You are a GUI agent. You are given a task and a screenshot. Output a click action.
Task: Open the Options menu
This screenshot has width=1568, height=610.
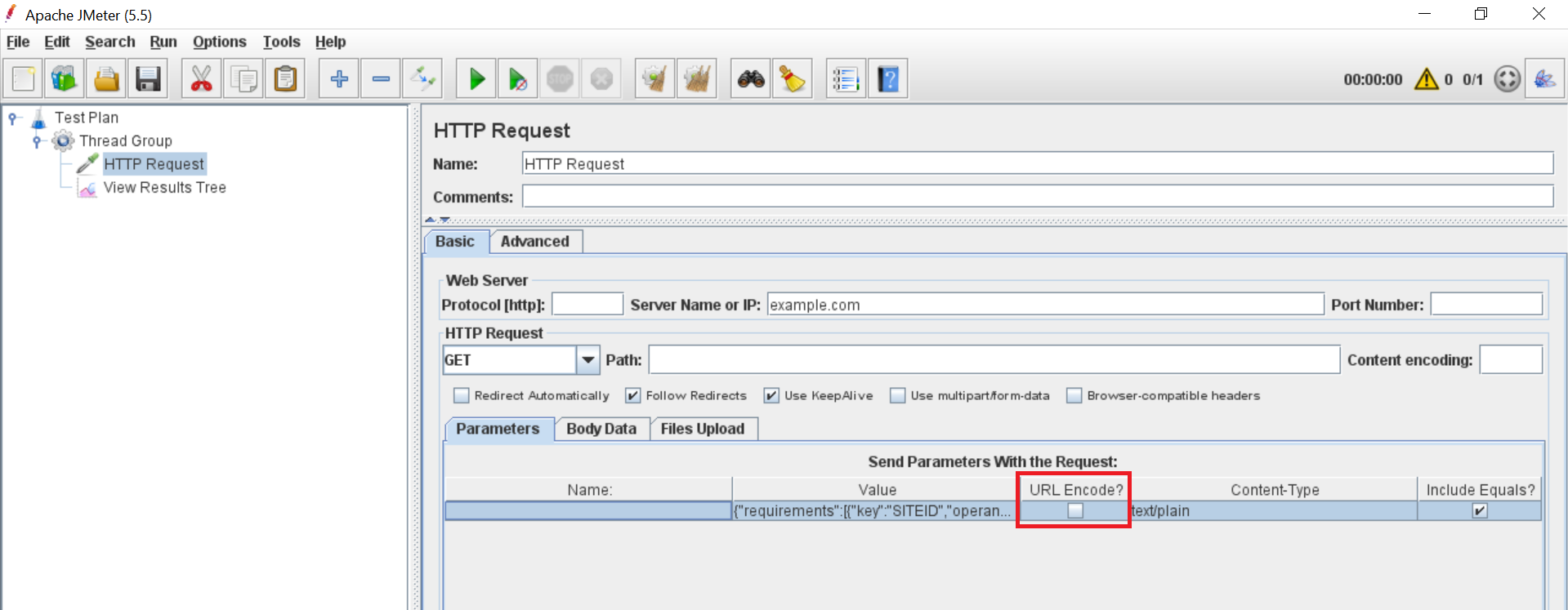click(220, 42)
